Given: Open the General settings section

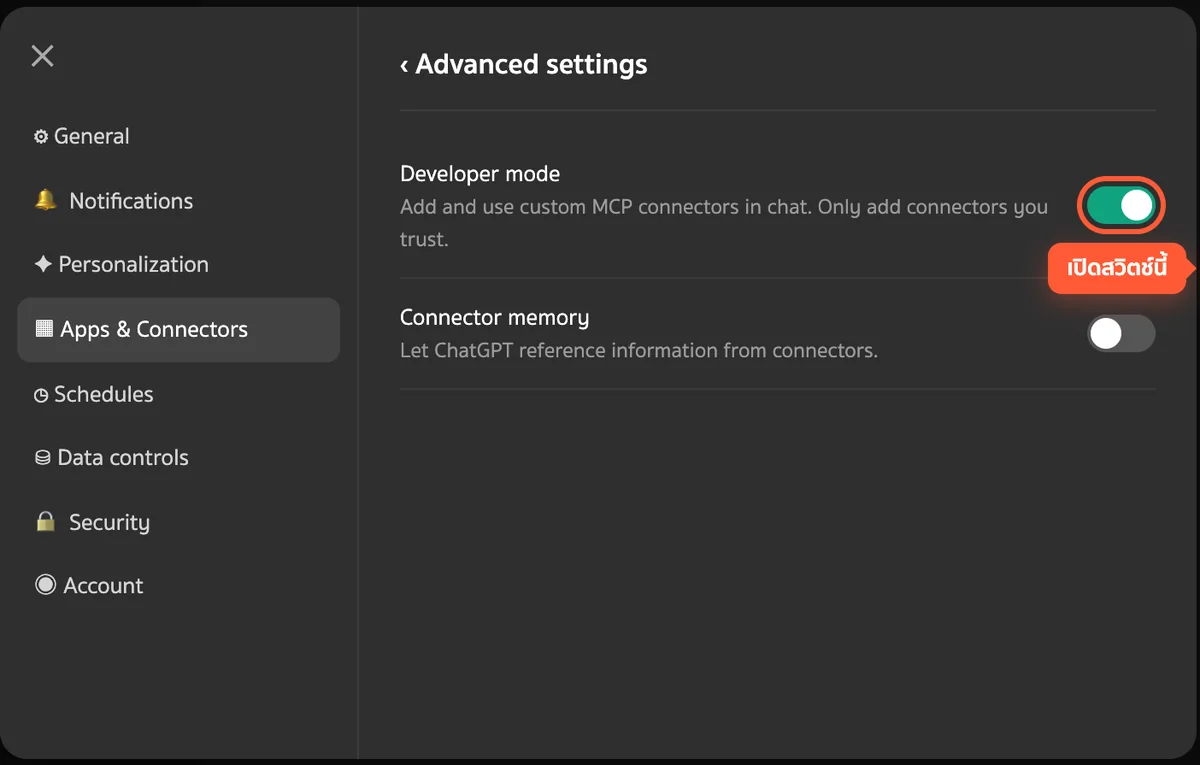Looking at the screenshot, I should pos(179,137).
